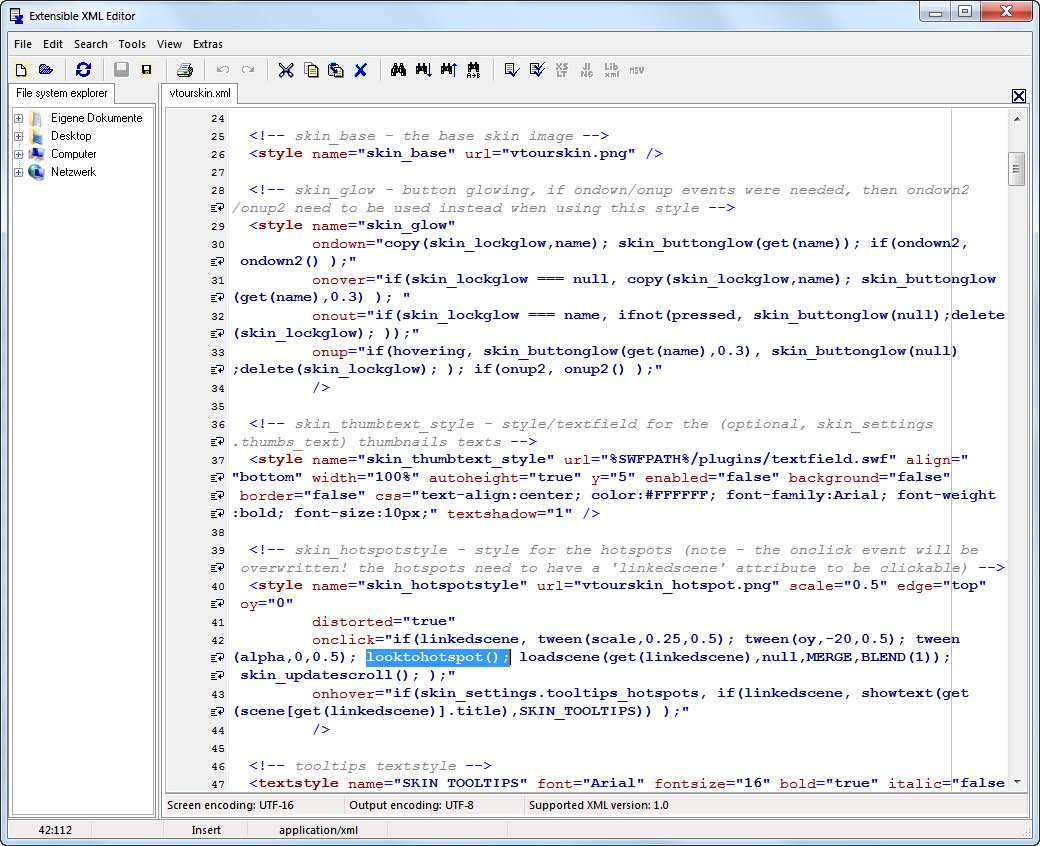
Task: Click the 'Output encoding: UTF-8' status entry
Action: [x=411, y=805]
